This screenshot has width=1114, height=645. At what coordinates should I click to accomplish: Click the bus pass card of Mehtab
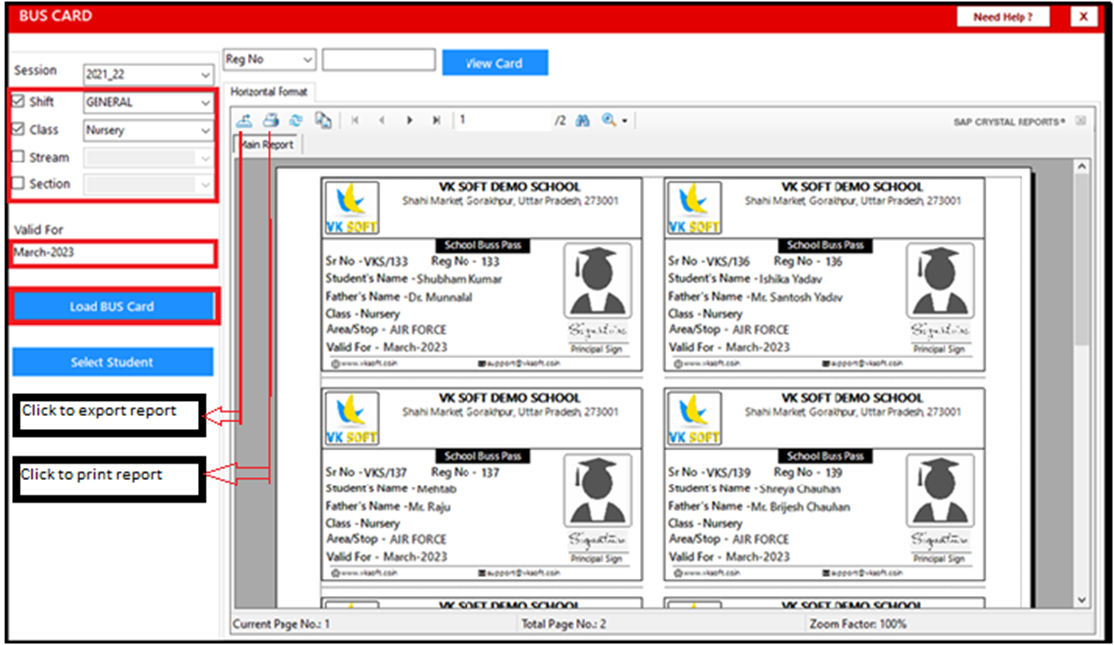tap(482, 484)
